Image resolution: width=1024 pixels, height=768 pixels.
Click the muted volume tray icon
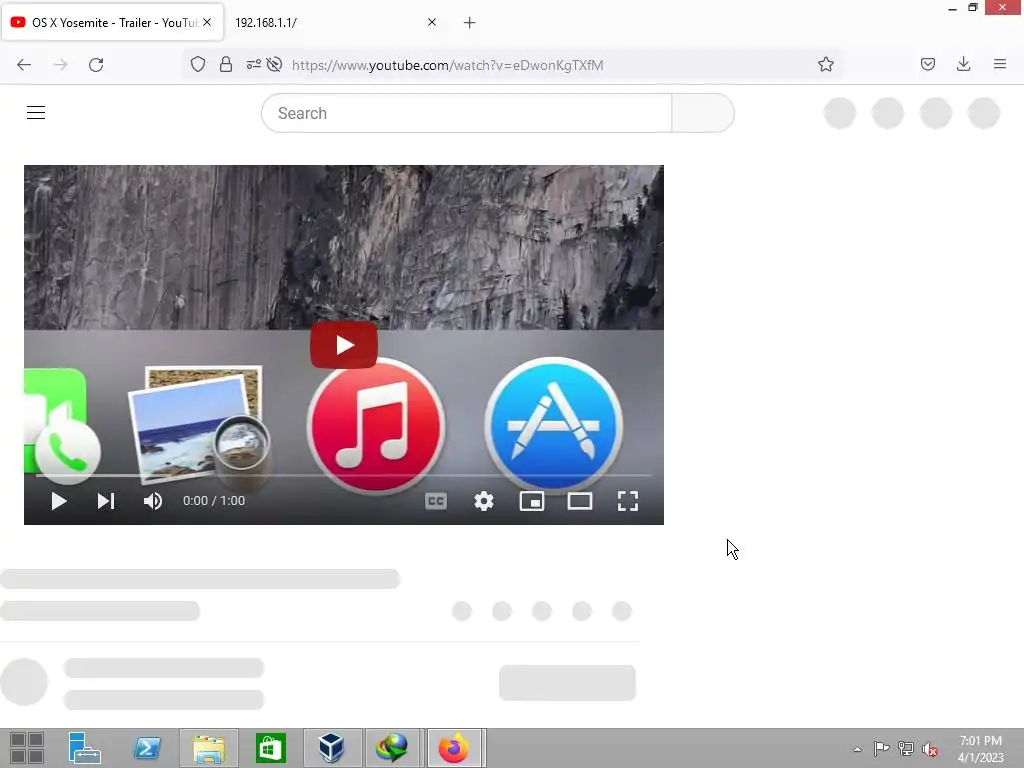point(930,749)
